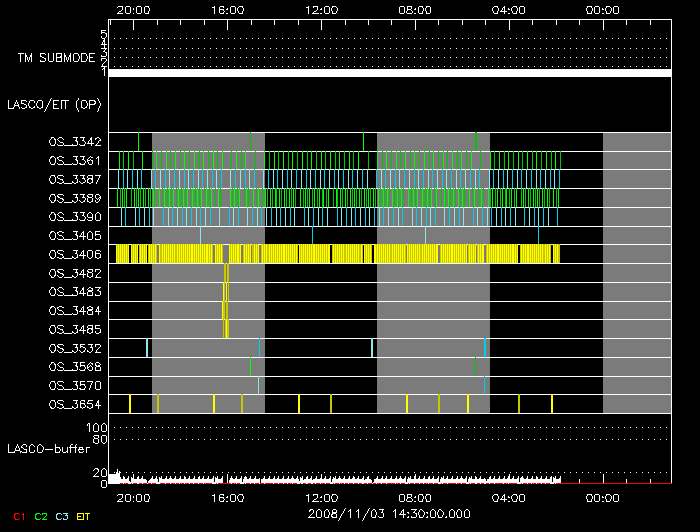
Task: Select the OS_3570 row label
Action: point(75,386)
